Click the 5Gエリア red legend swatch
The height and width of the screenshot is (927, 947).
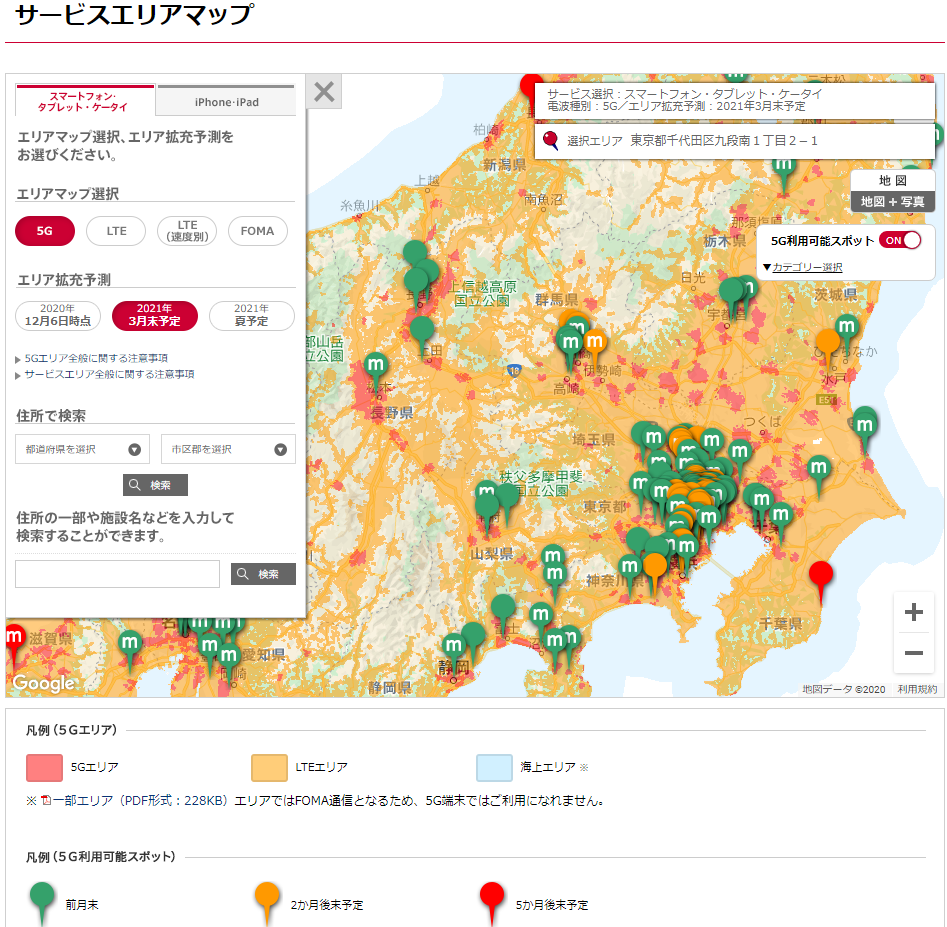pos(44,768)
